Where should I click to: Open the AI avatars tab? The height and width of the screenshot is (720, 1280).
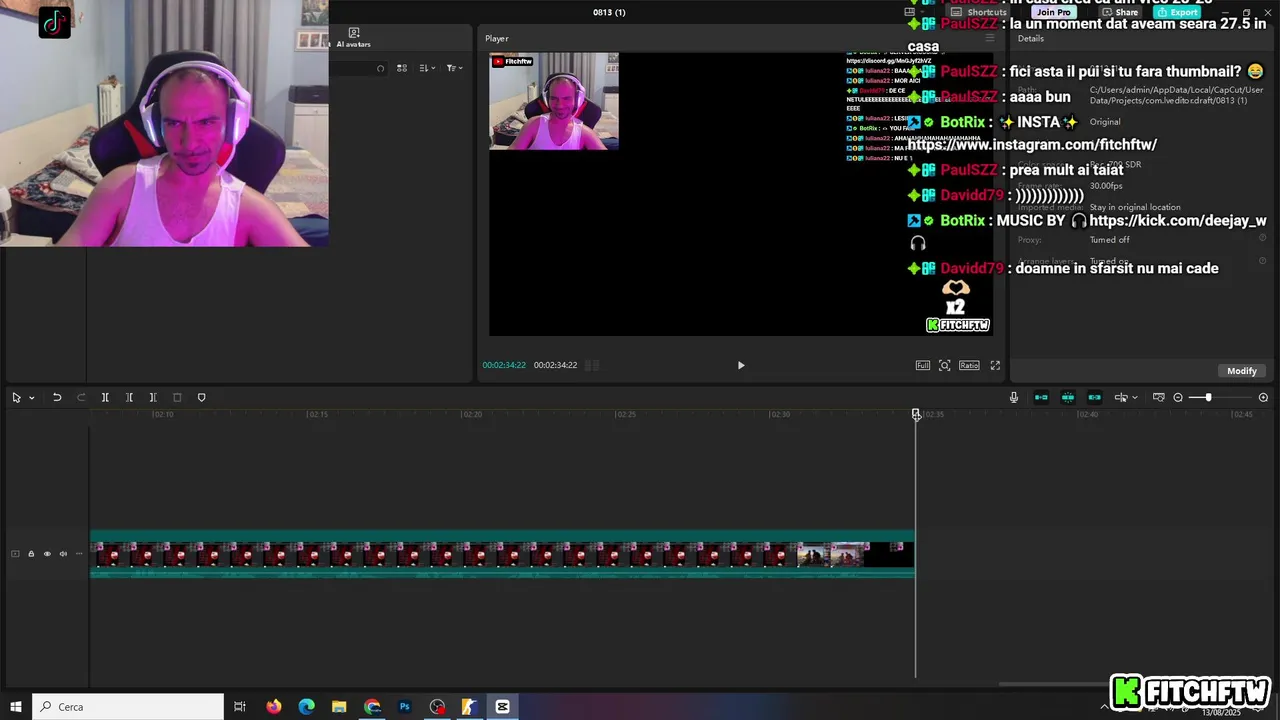click(353, 38)
